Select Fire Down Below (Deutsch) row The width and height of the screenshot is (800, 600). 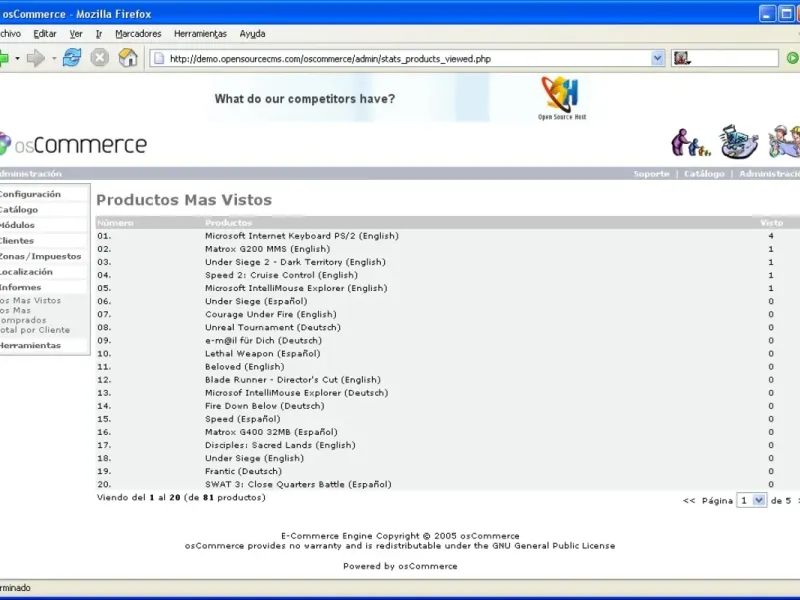click(x=447, y=406)
